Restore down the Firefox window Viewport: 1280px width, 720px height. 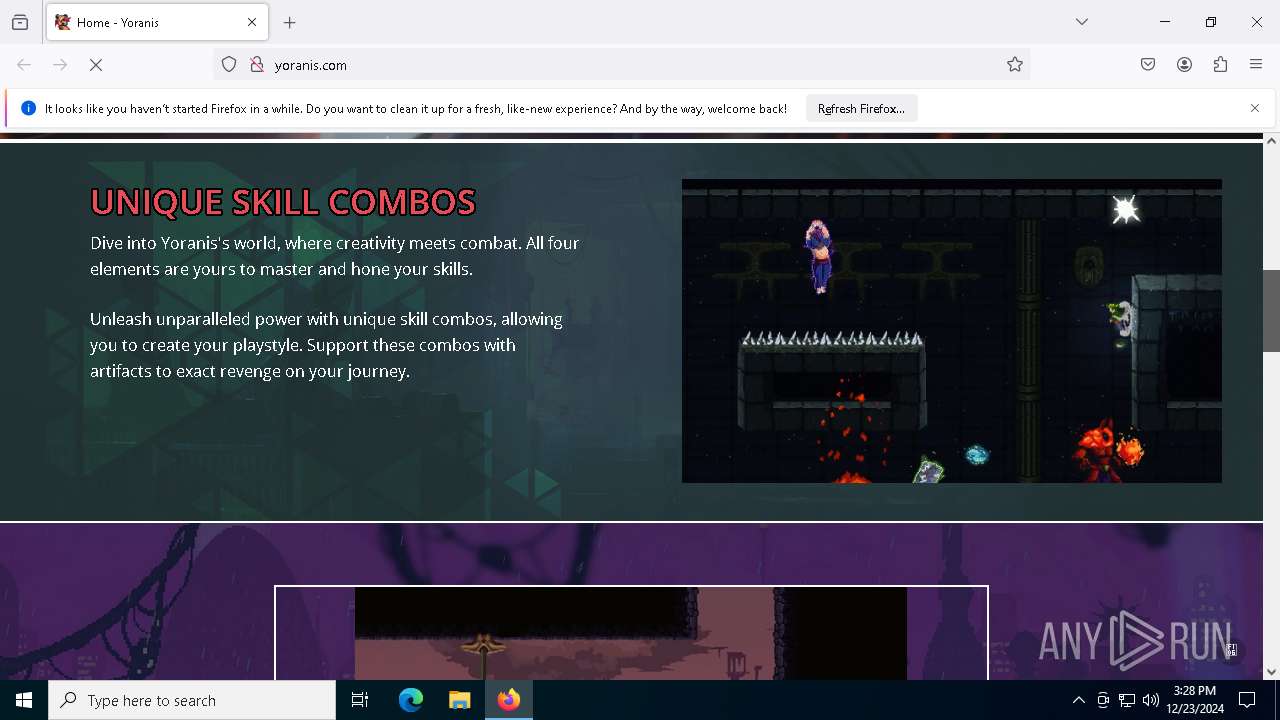coord(1211,22)
